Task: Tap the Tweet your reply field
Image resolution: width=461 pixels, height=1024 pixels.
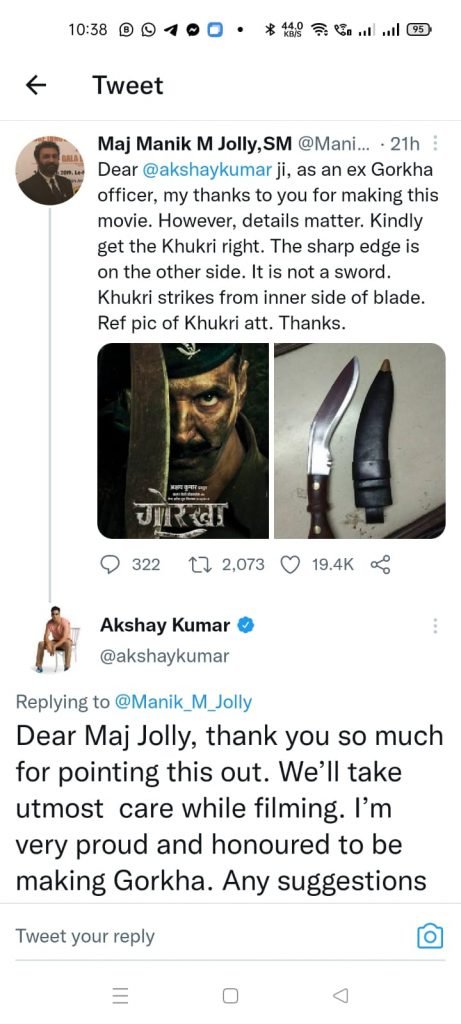Action: pyautogui.click(x=210, y=936)
